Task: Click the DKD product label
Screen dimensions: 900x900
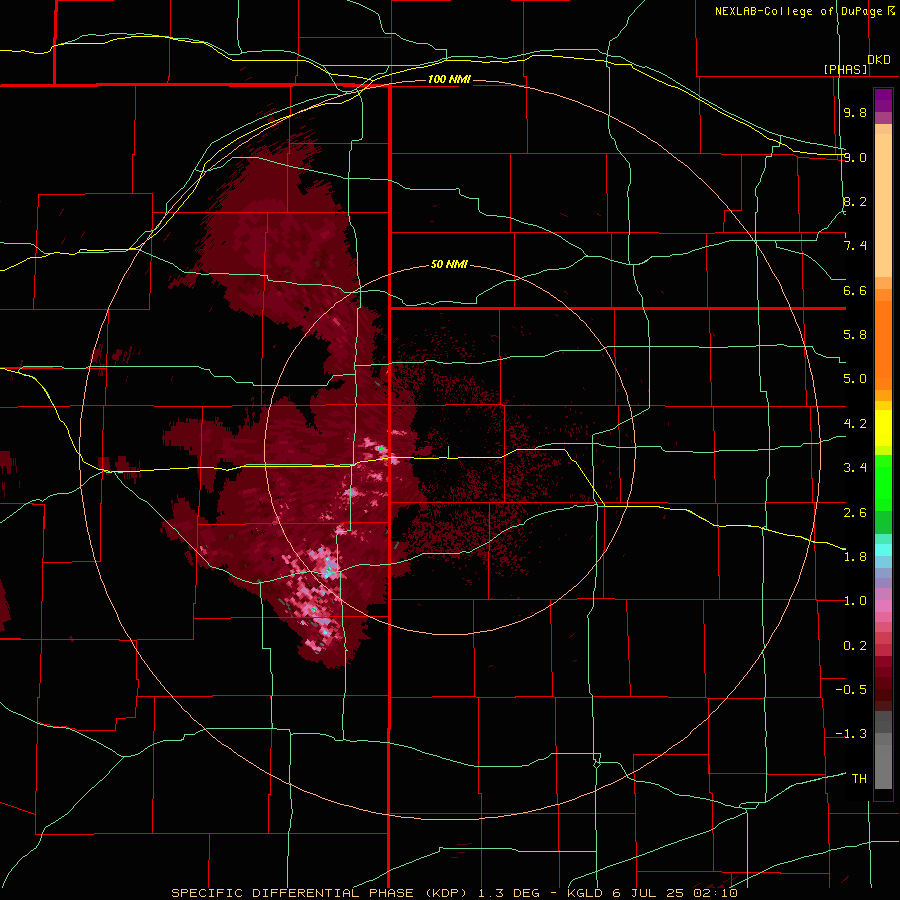Action: 879,60
